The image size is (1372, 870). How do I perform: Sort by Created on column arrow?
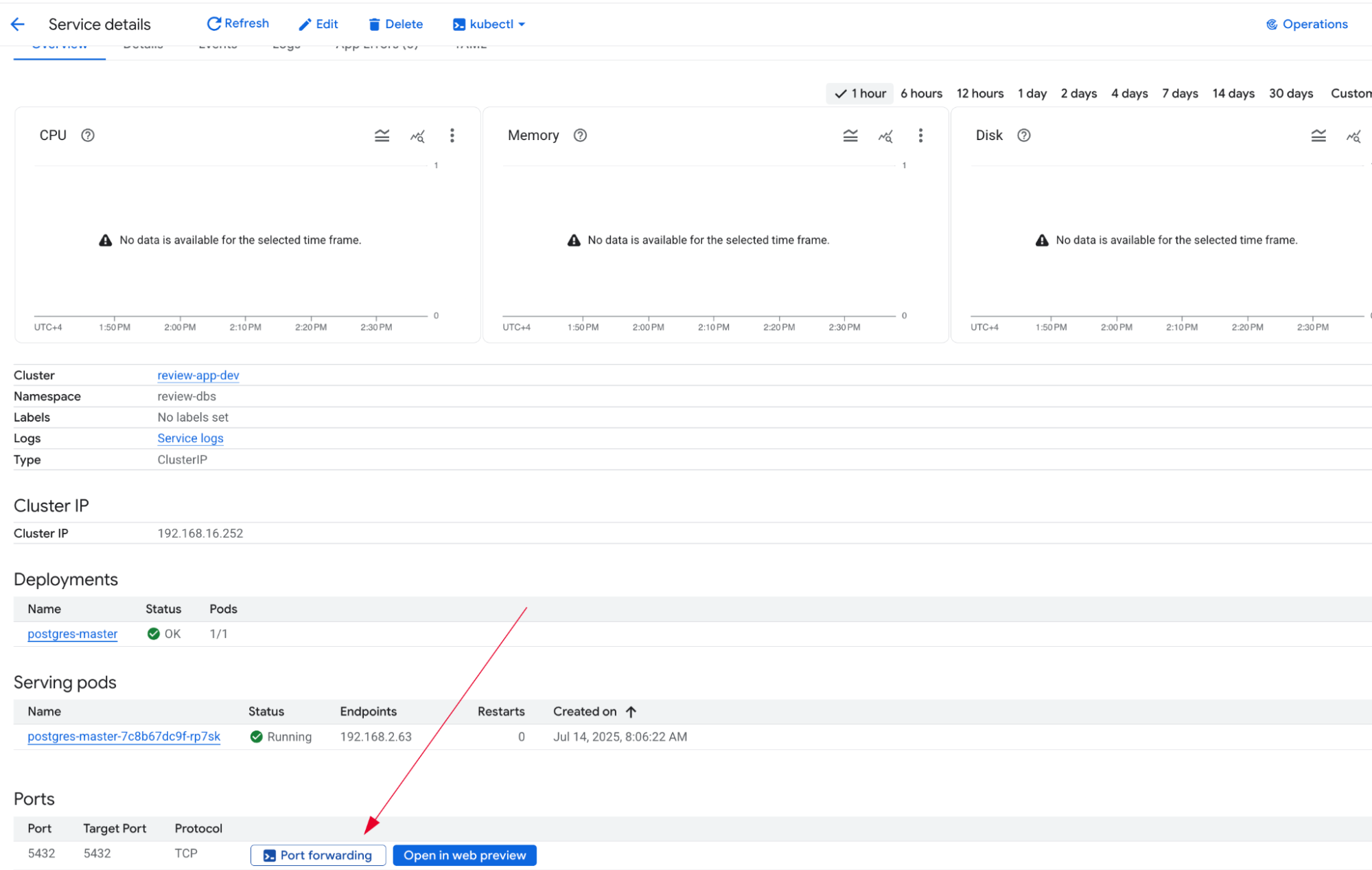[631, 712]
